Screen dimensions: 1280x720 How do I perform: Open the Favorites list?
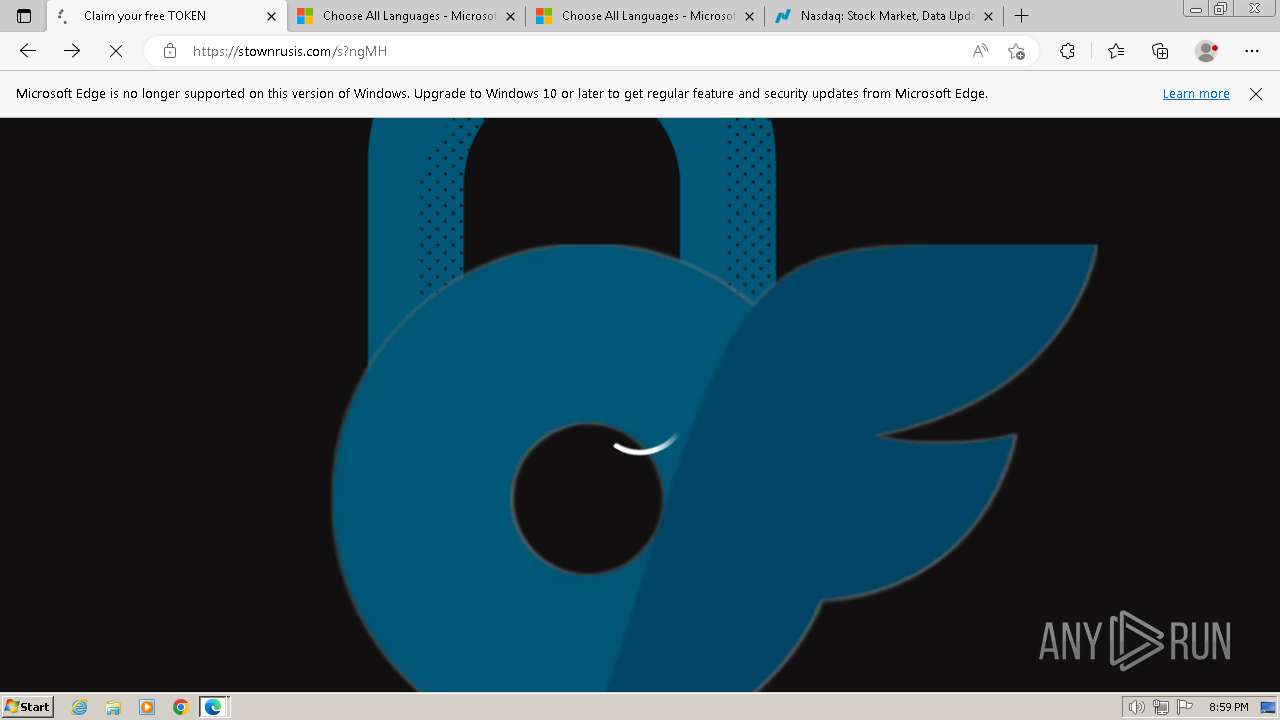tap(1116, 51)
